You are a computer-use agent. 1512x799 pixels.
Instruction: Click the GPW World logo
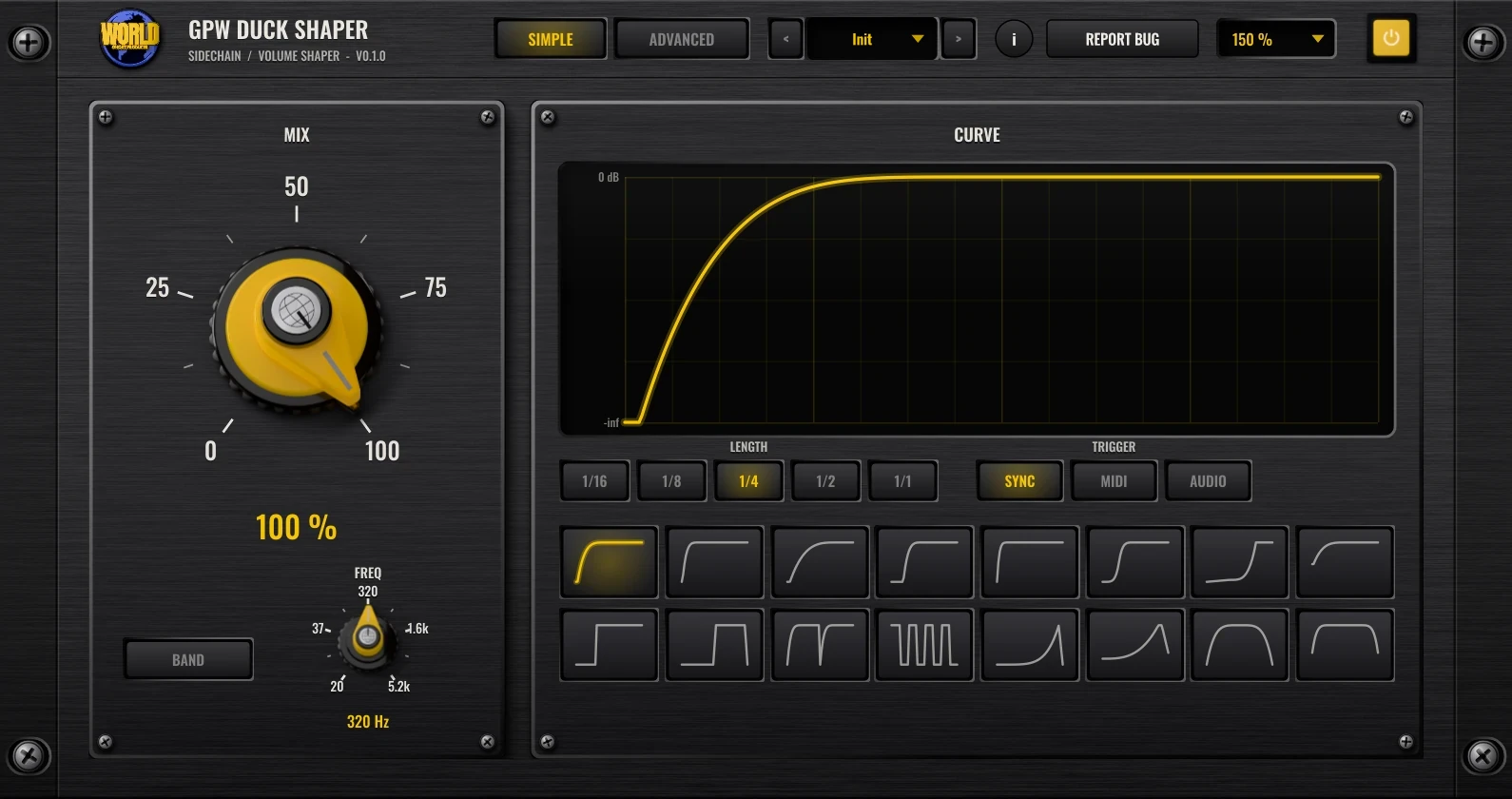click(x=130, y=38)
